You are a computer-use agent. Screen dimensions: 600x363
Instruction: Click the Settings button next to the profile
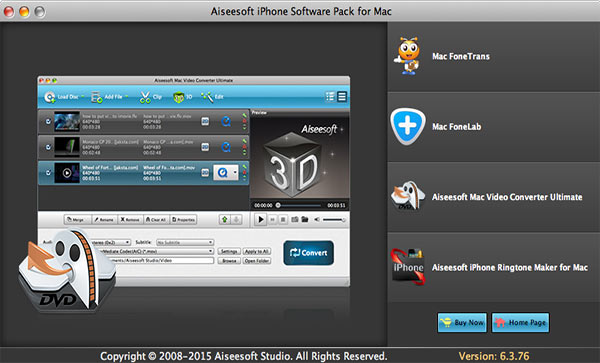tap(229, 251)
